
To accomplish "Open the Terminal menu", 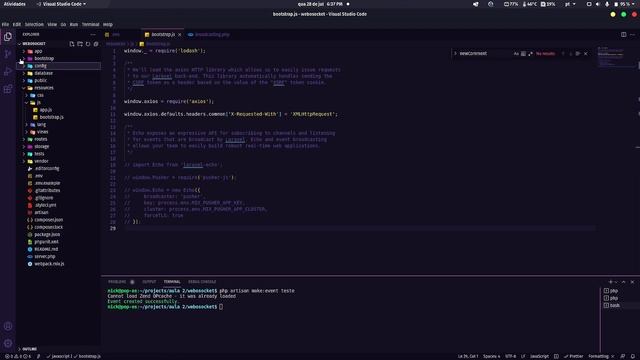I will tap(90, 24).
